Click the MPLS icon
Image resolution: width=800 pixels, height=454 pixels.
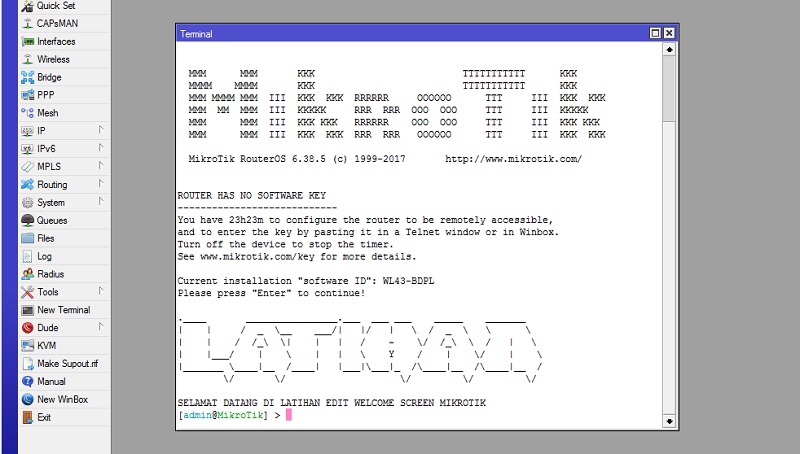coord(28,167)
